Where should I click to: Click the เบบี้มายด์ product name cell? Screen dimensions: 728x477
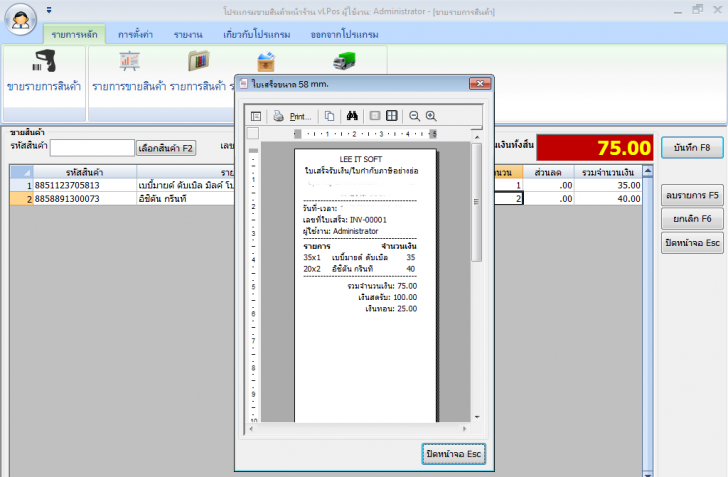point(186,185)
